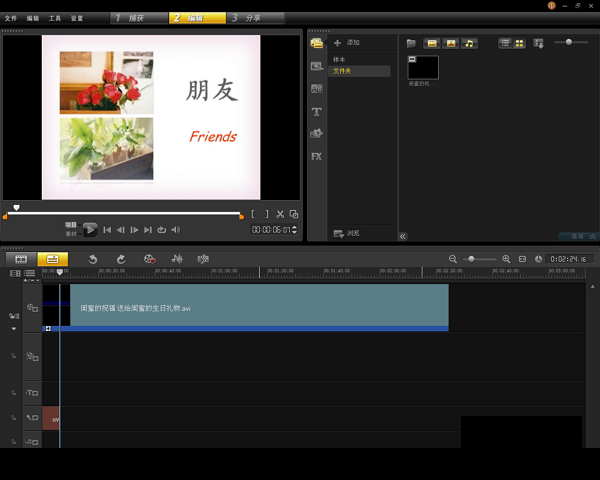The width and height of the screenshot is (600, 480).
Task: Toggle ripple lock on title track
Action: [x=13, y=393]
